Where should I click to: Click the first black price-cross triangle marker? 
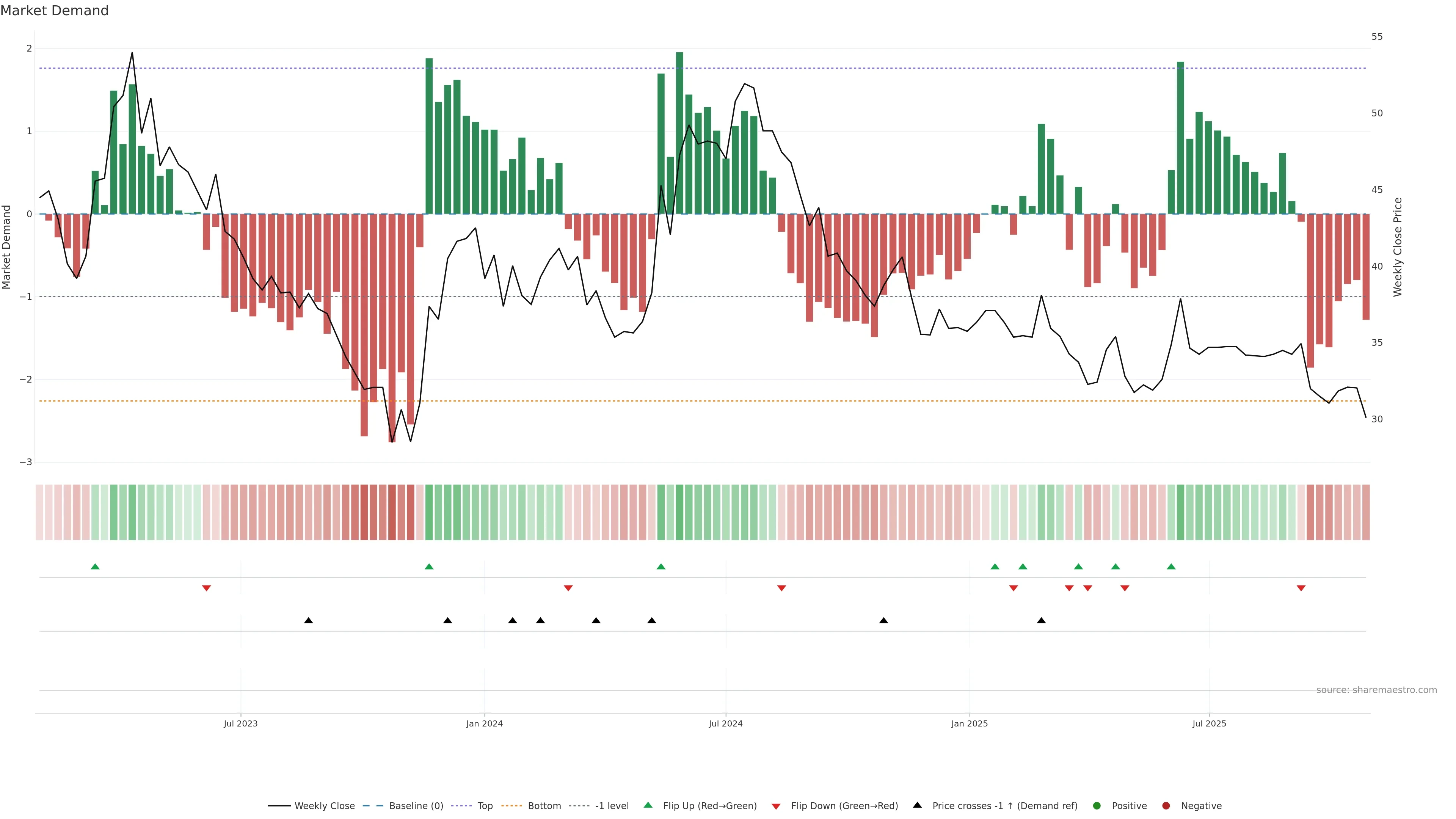tap(309, 621)
